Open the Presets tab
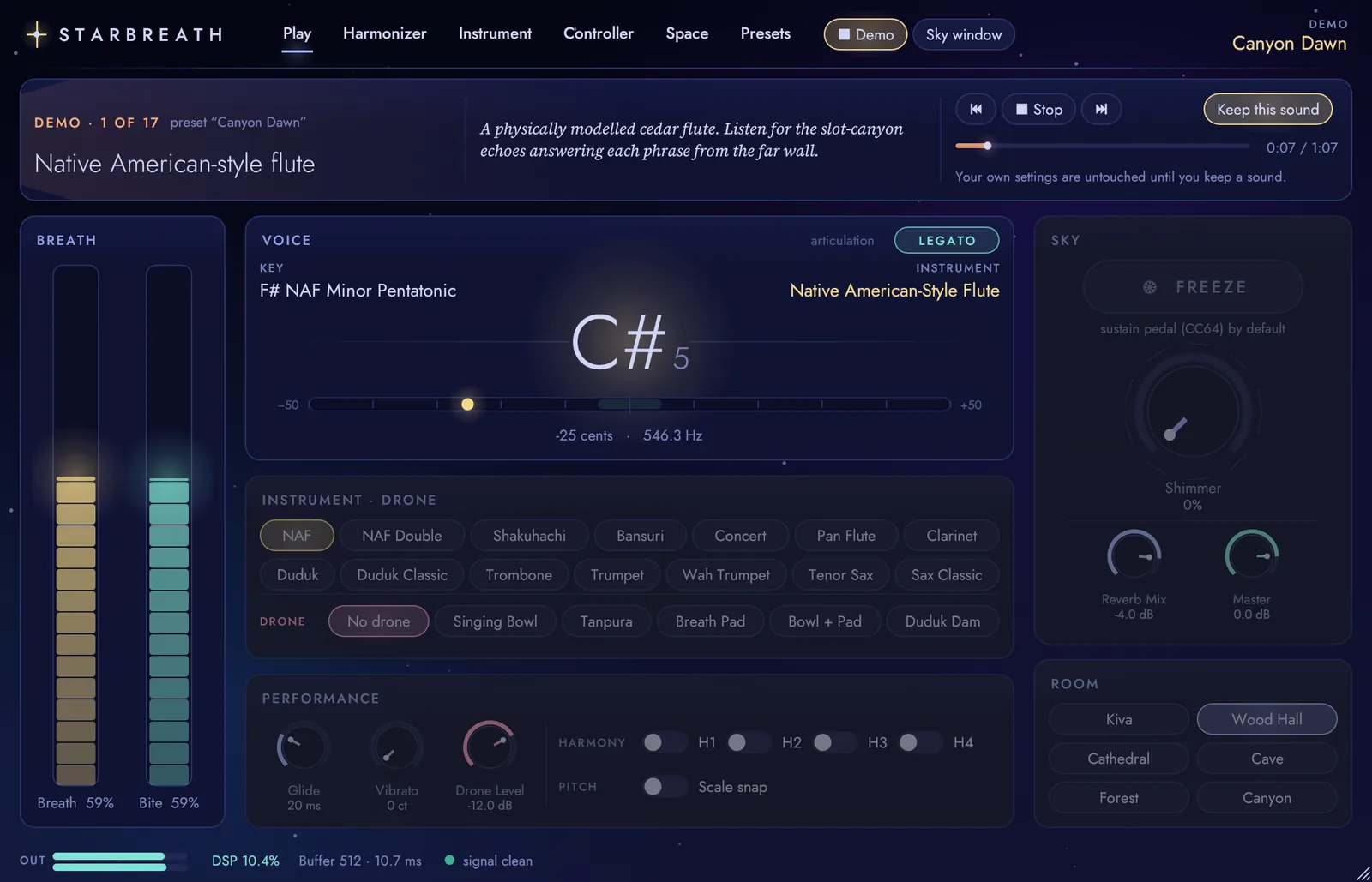The width and height of the screenshot is (1372, 882). coord(766,33)
